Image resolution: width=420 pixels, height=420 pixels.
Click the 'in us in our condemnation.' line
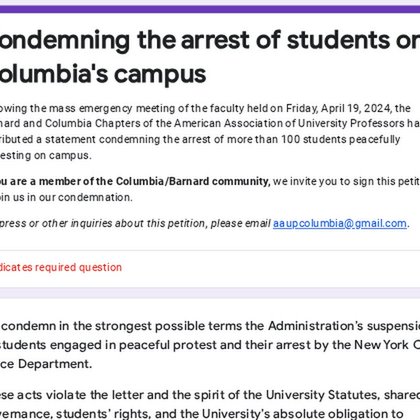pos(66,197)
